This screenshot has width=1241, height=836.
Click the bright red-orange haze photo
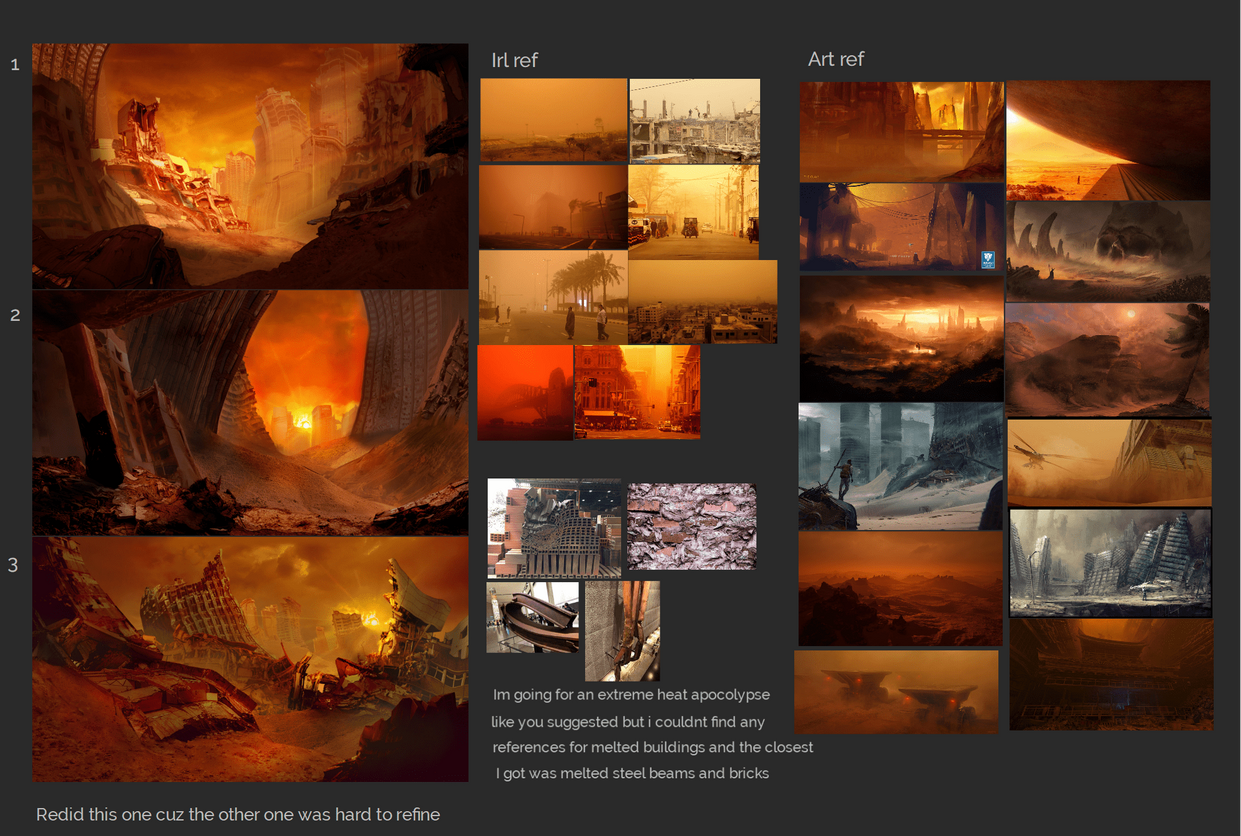[x=525, y=393]
